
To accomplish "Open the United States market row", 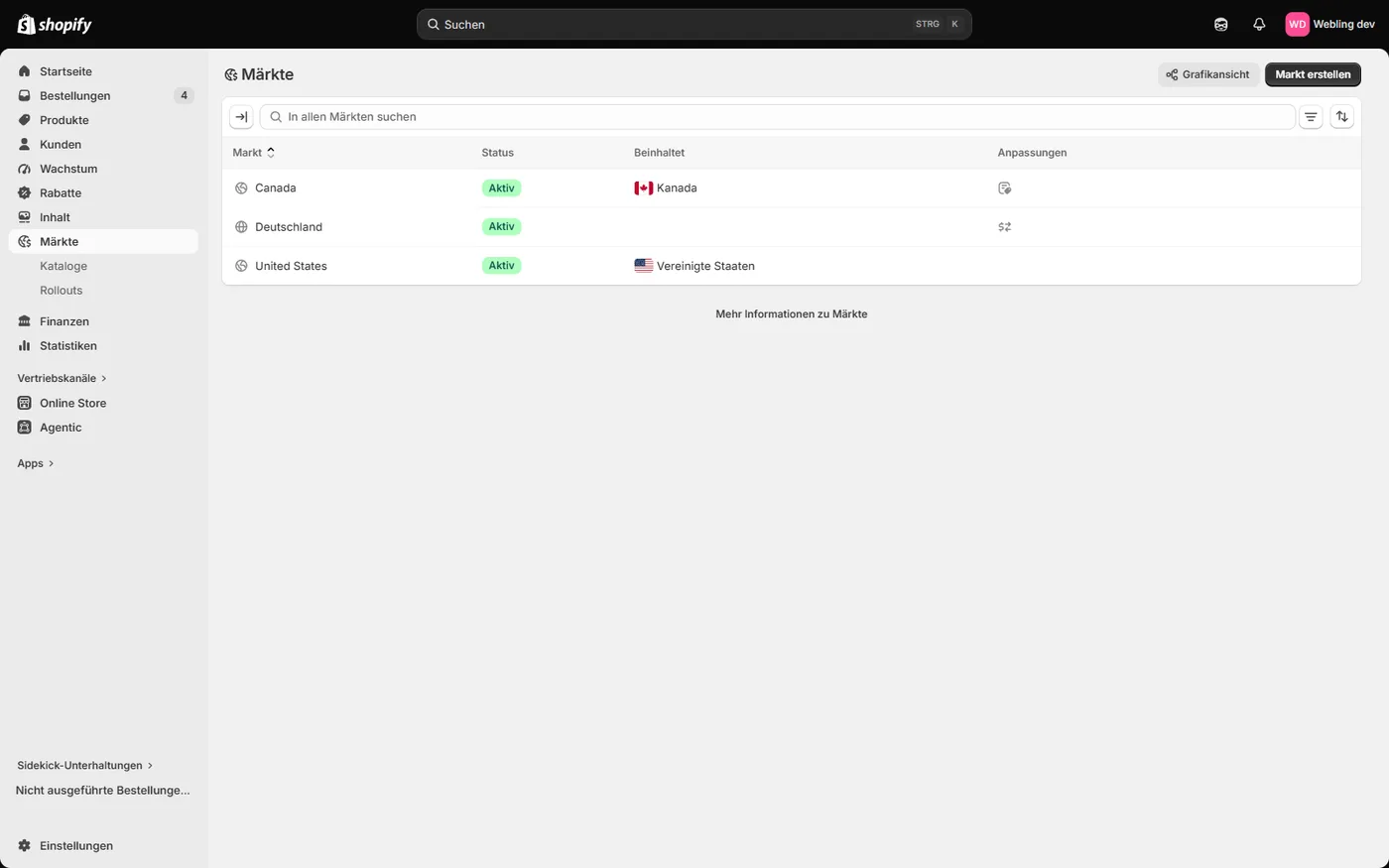I will click(x=792, y=266).
